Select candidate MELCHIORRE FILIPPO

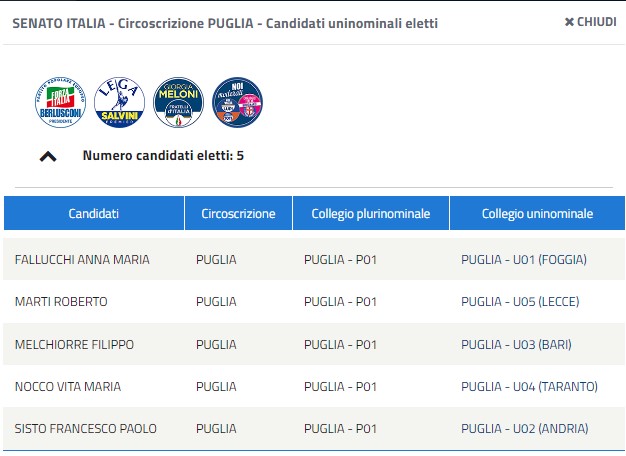(x=74, y=344)
